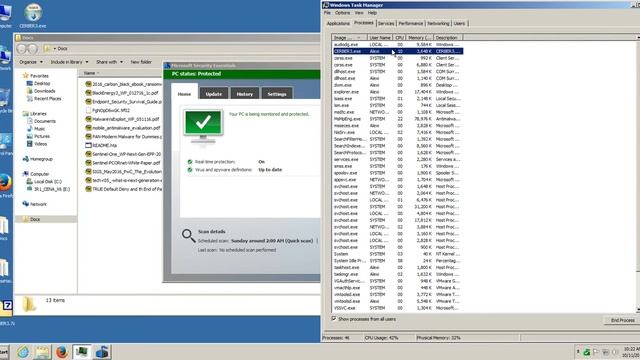Image resolution: width=640 pixels, height=360 pixels.
Task: Click the green protected monitor icon
Action: pyautogui.click(x=203, y=126)
